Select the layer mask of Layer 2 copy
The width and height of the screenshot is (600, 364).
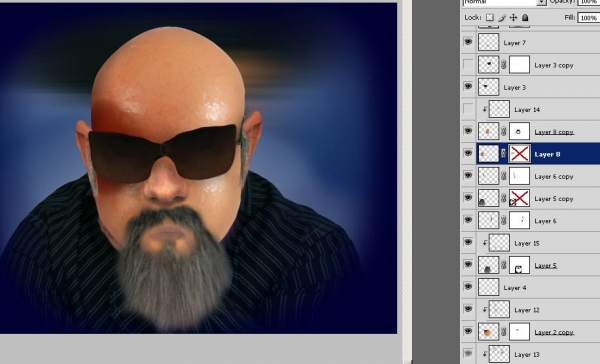coord(519,331)
